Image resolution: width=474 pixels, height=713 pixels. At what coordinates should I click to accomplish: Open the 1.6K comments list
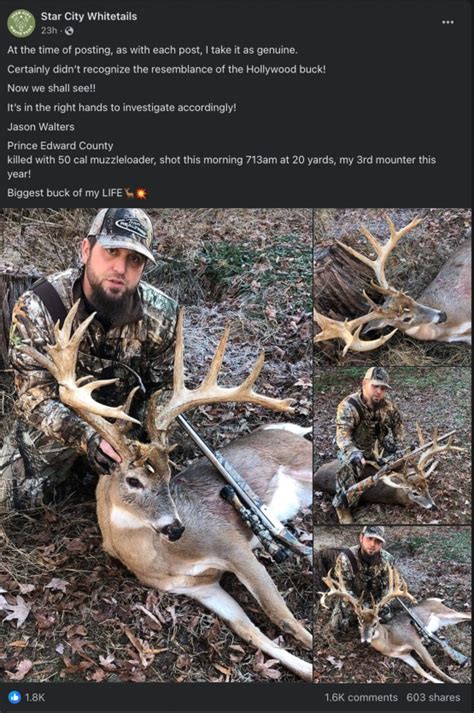point(361,697)
